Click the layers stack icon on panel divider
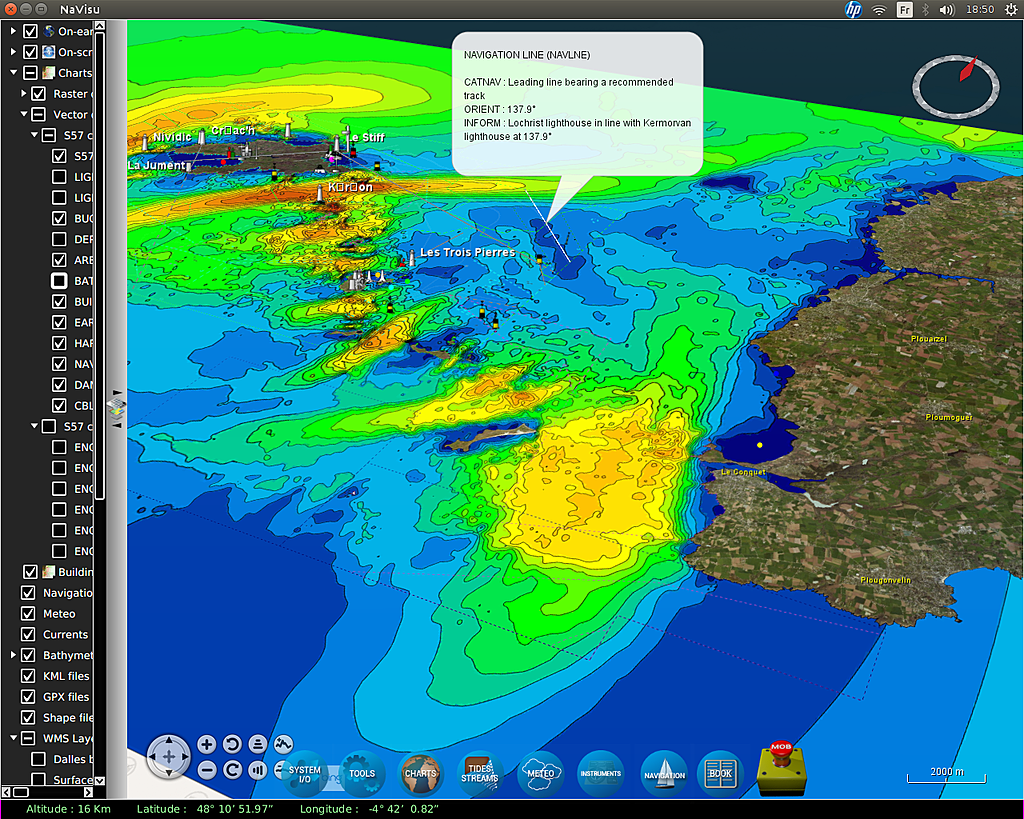The height and width of the screenshot is (819, 1024). (116, 408)
